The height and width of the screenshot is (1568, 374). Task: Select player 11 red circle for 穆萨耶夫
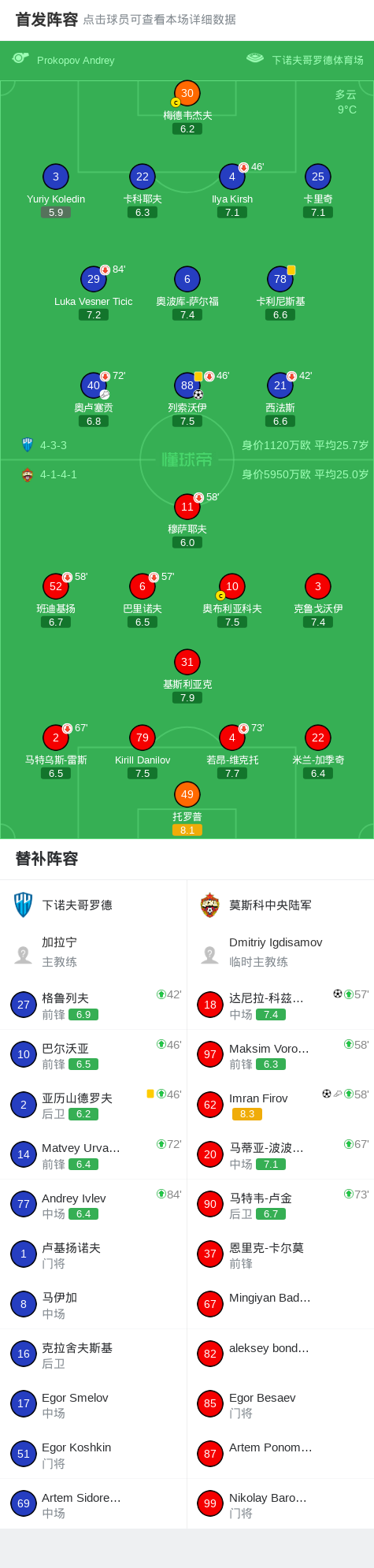[x=187, y=507]
